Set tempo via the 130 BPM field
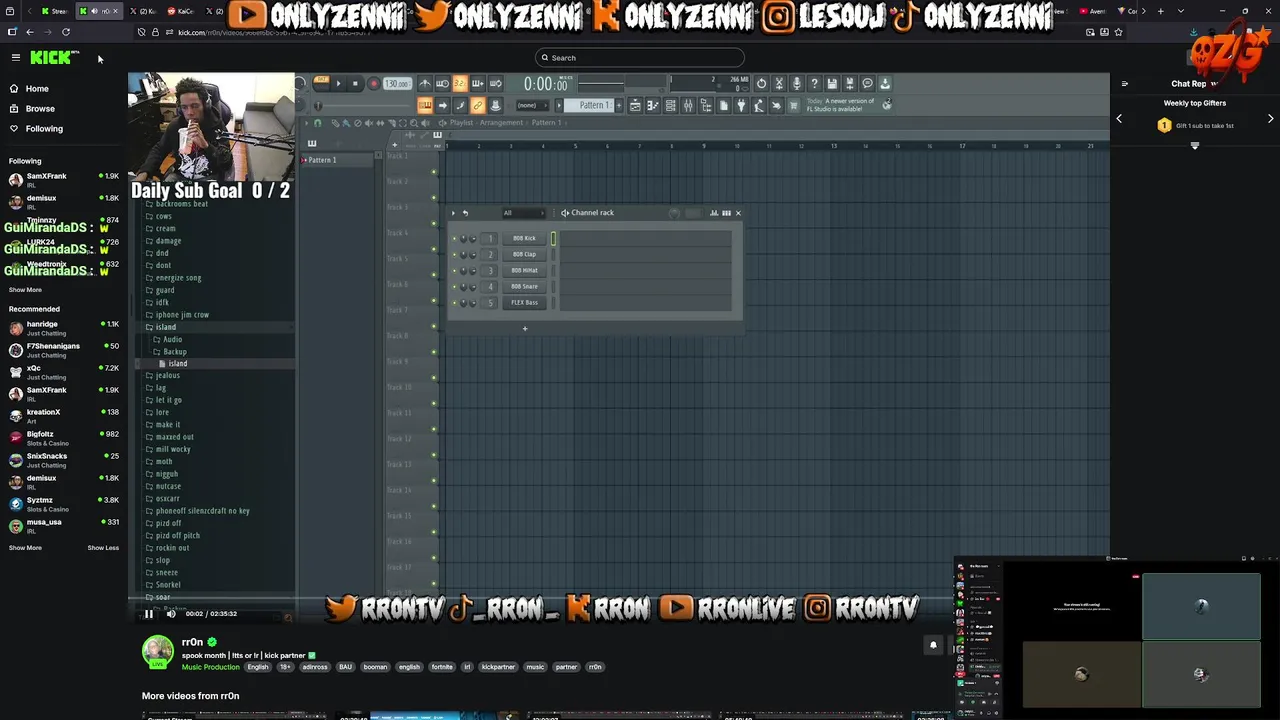 pos(397,83)
